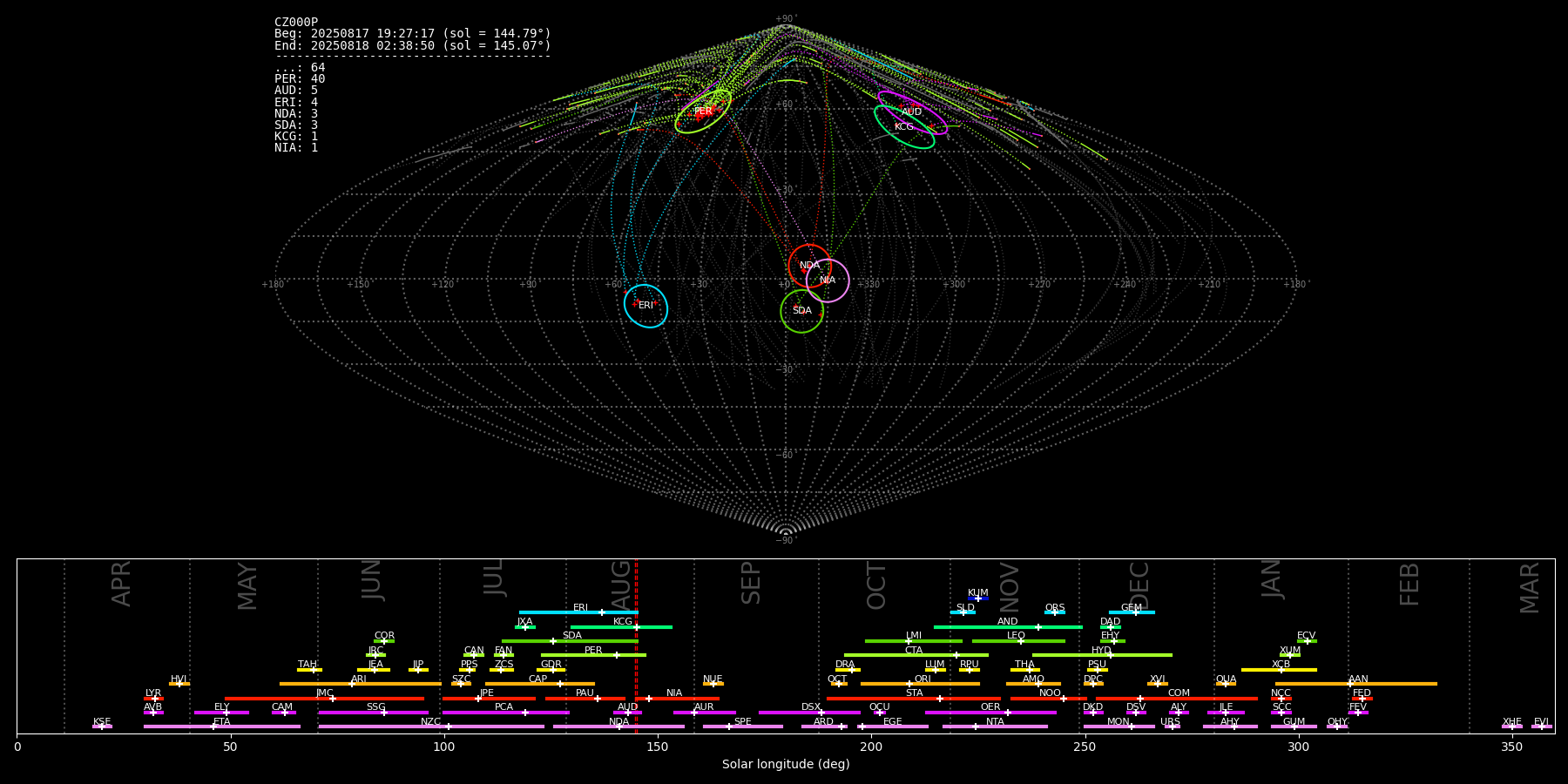Select the SDA radiant circle on the sky map

click(802, 311)
